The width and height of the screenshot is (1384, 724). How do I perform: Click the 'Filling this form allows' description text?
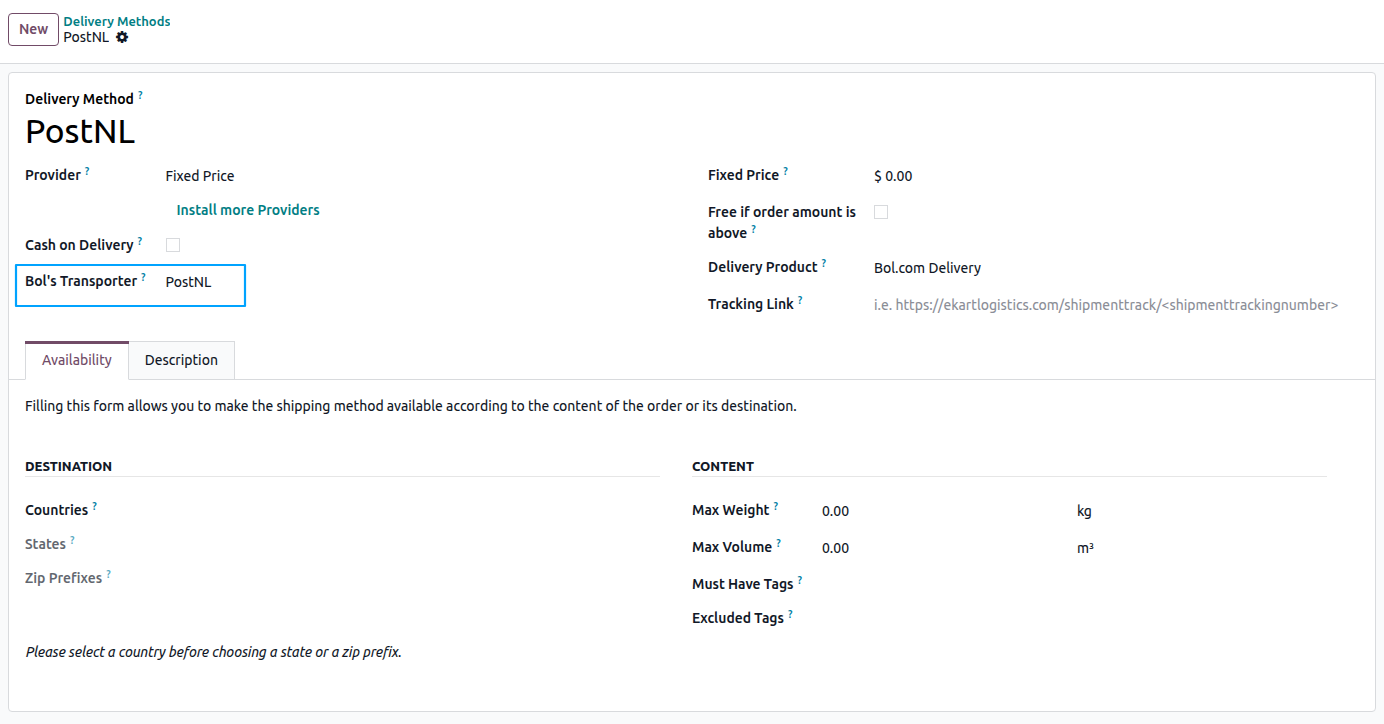pos(411,406)
